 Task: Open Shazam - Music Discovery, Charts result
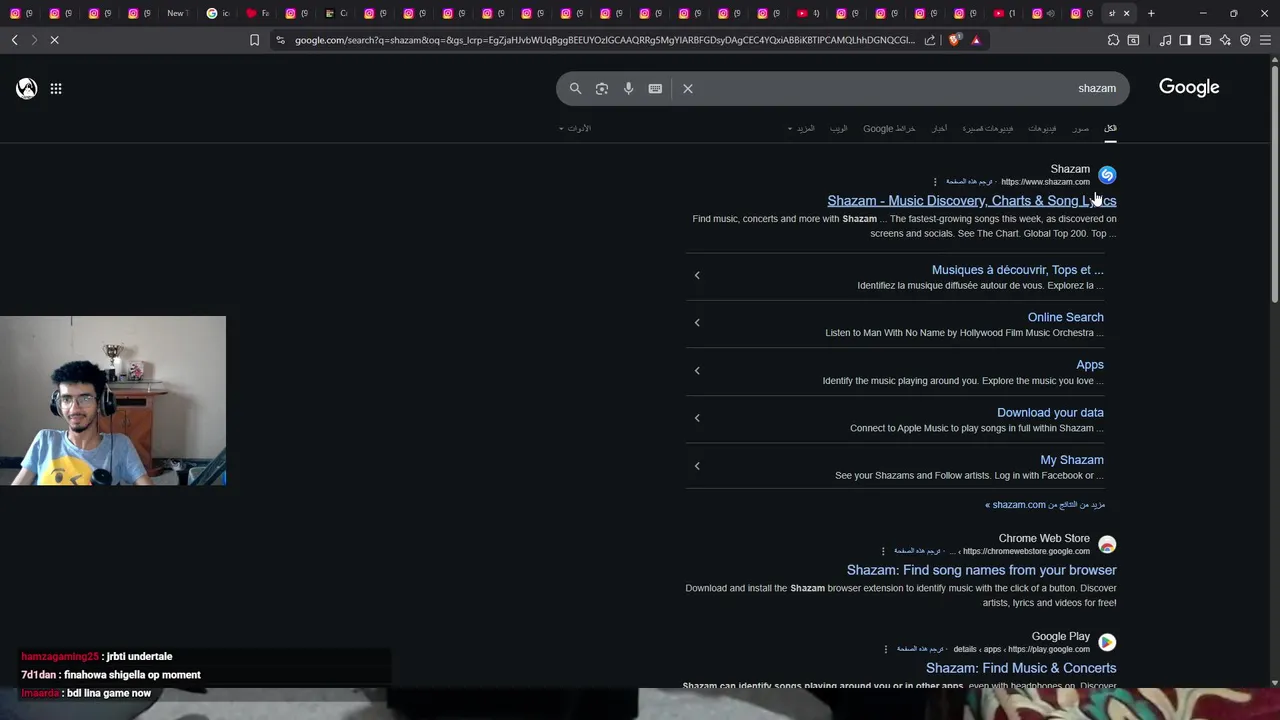[x=972, y=201]
